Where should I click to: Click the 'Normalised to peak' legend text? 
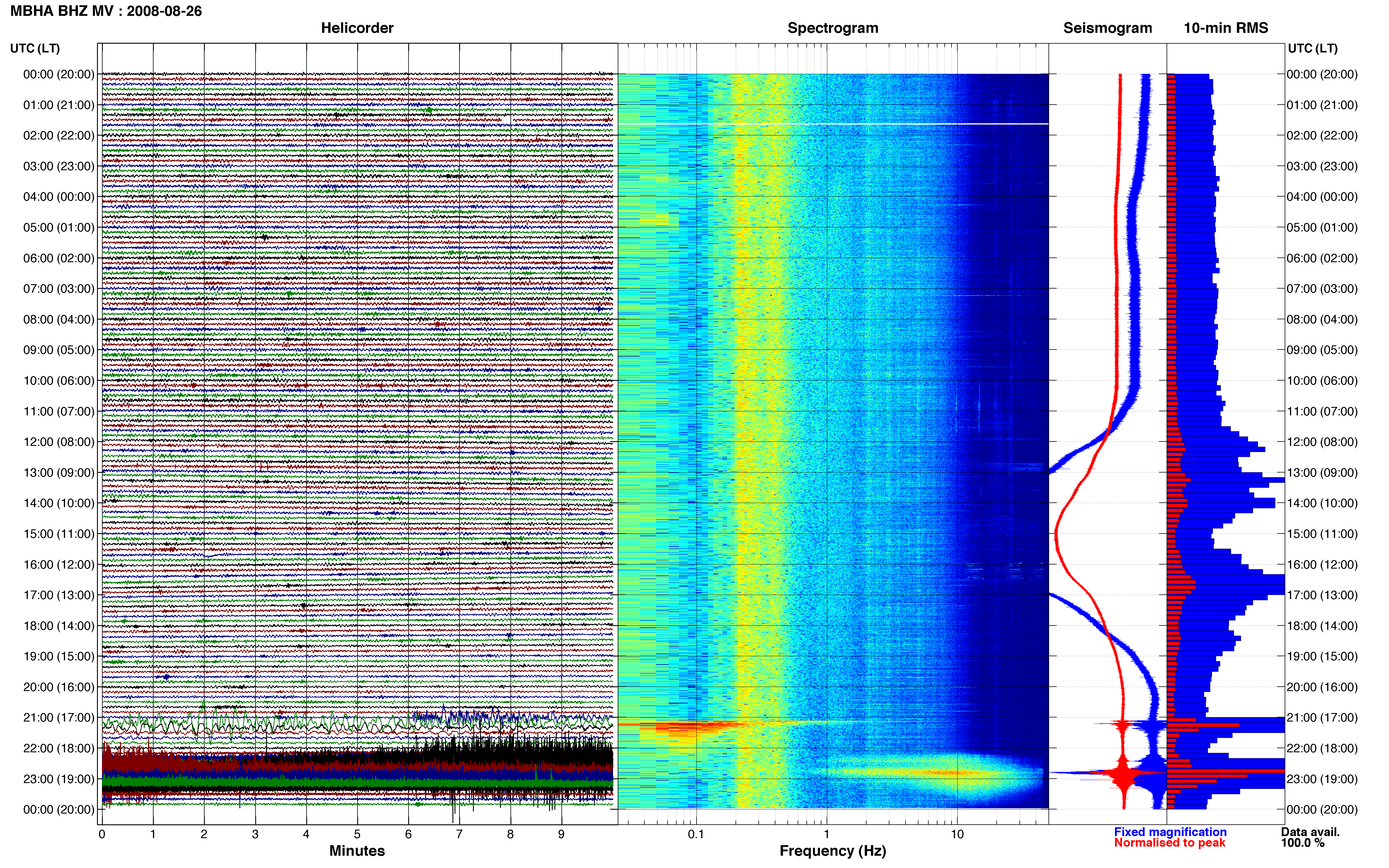[1170, 843]
